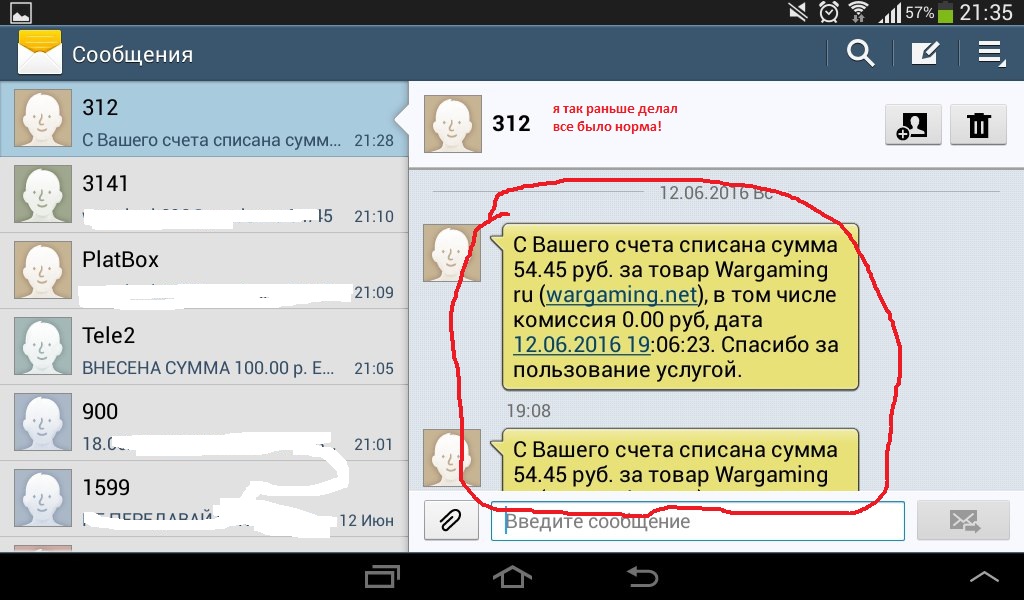Tap the alarm clock status icon

point(829,12)
